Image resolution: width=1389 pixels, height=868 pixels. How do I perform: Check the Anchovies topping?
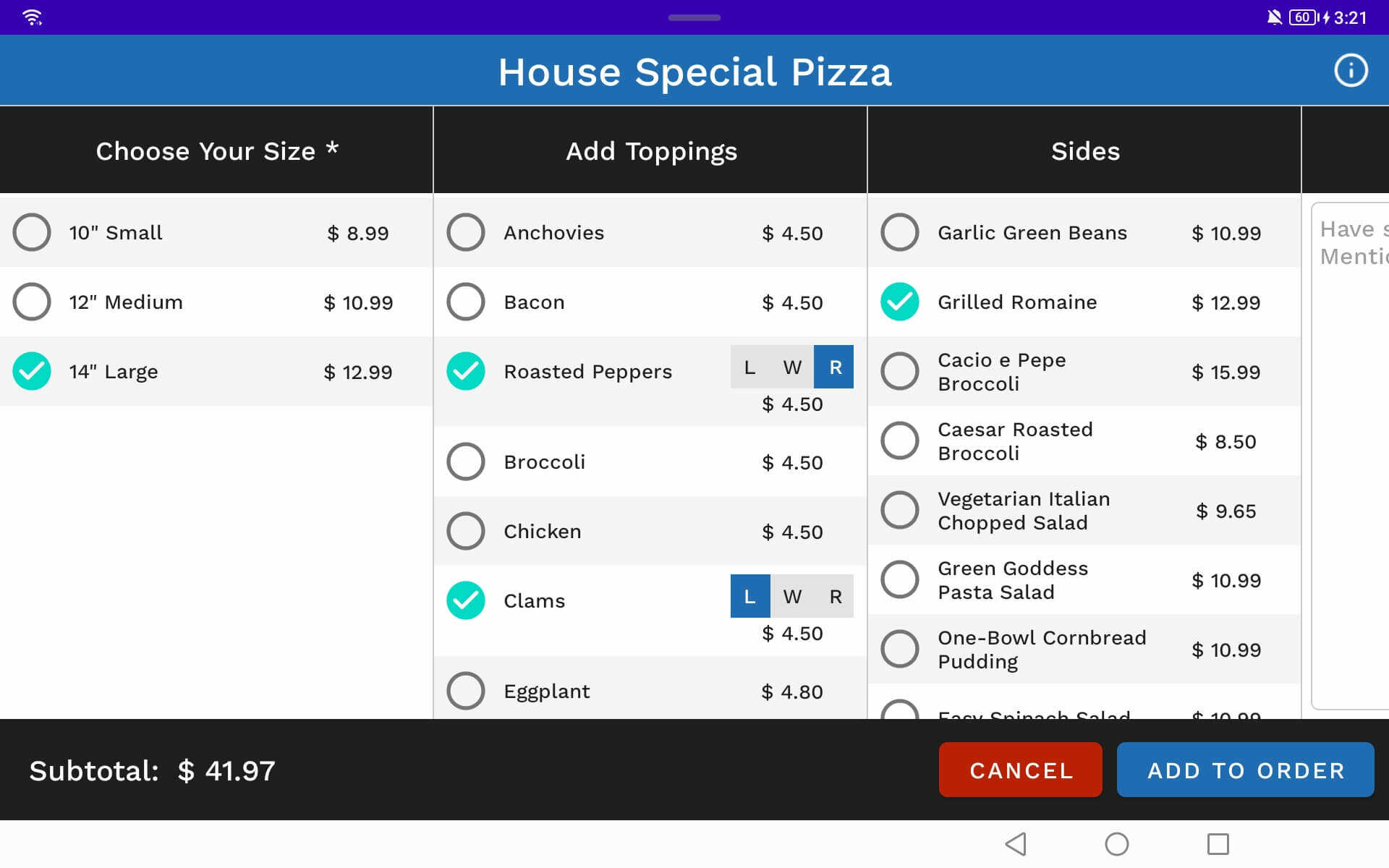point(466,232)
